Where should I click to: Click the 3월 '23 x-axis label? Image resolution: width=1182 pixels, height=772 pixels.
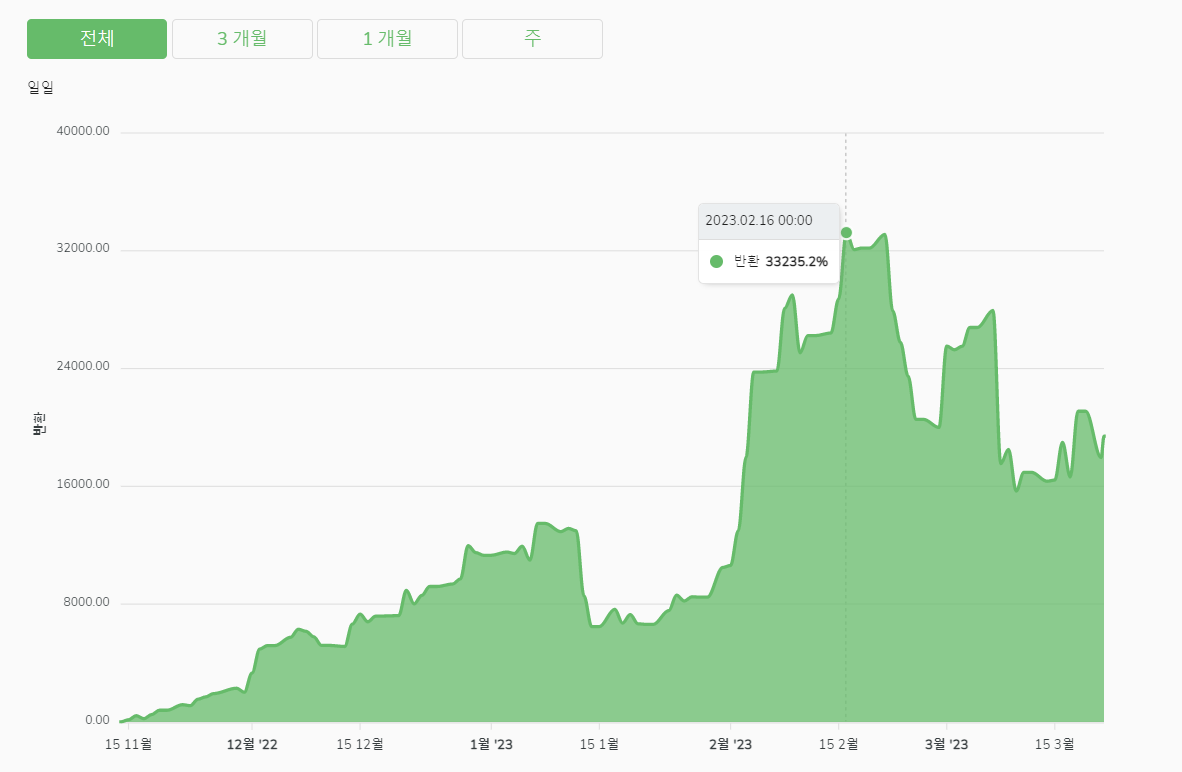click(x=946, y=744)
